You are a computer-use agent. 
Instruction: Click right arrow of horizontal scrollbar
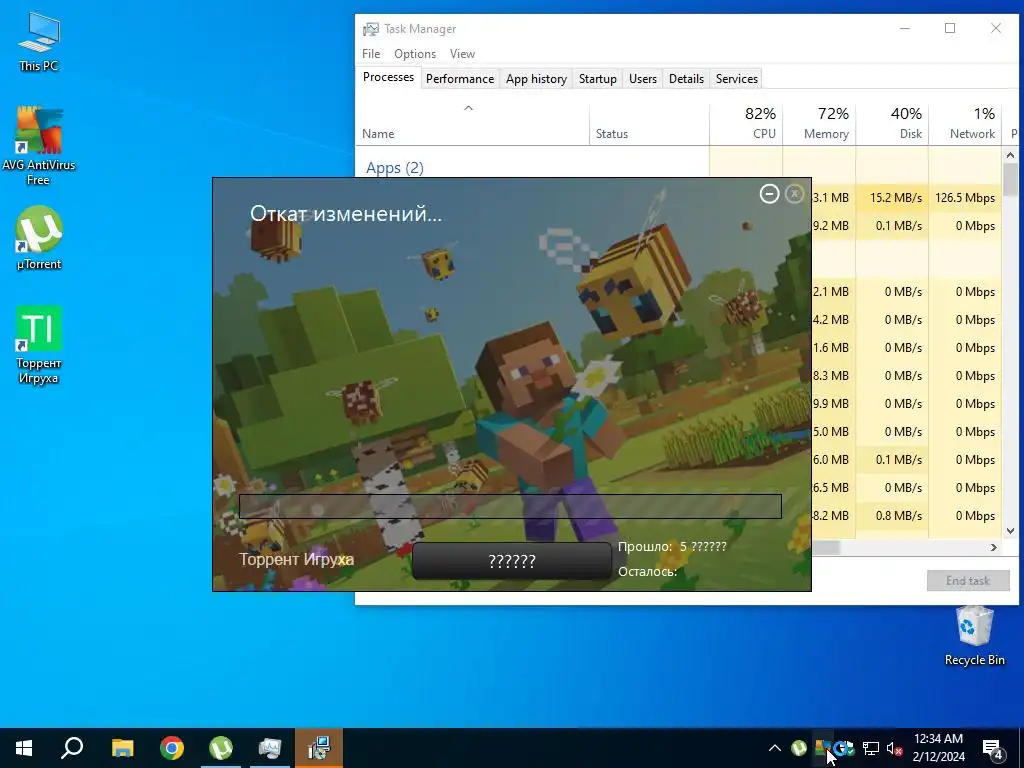tap(993, 547)
